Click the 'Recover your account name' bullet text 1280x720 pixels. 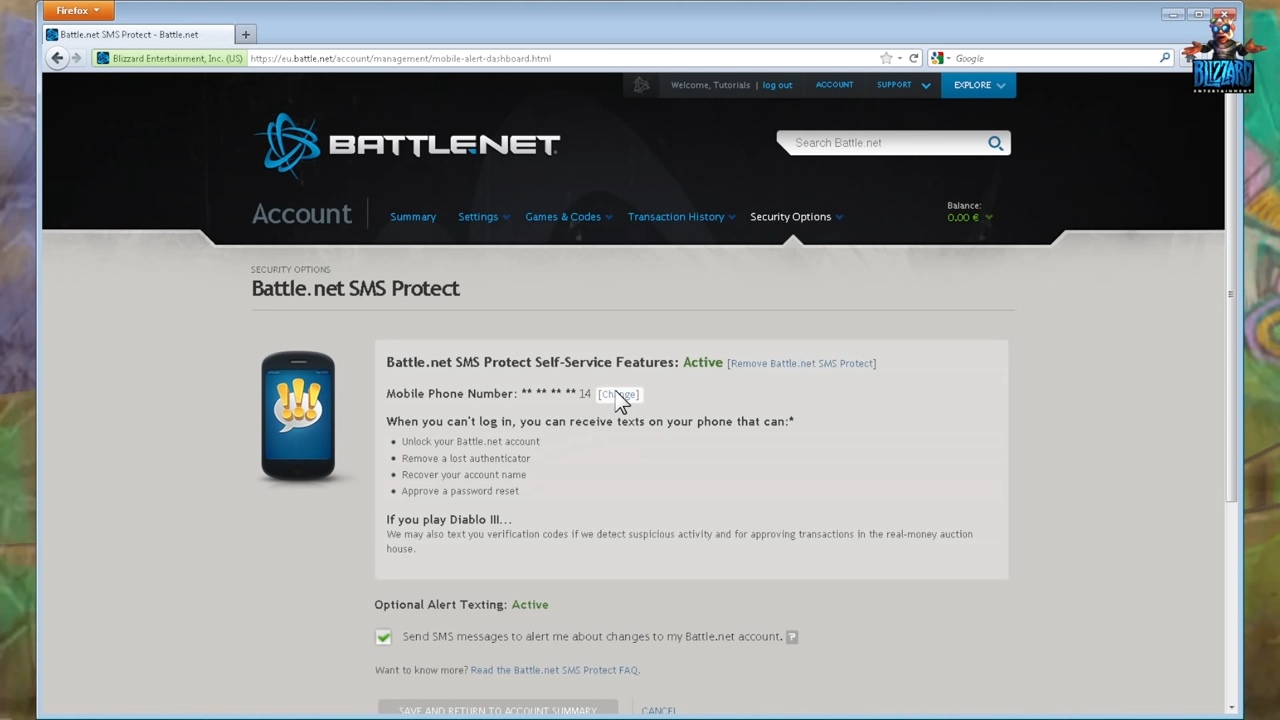pyautogui.click(x=463, y=475)
